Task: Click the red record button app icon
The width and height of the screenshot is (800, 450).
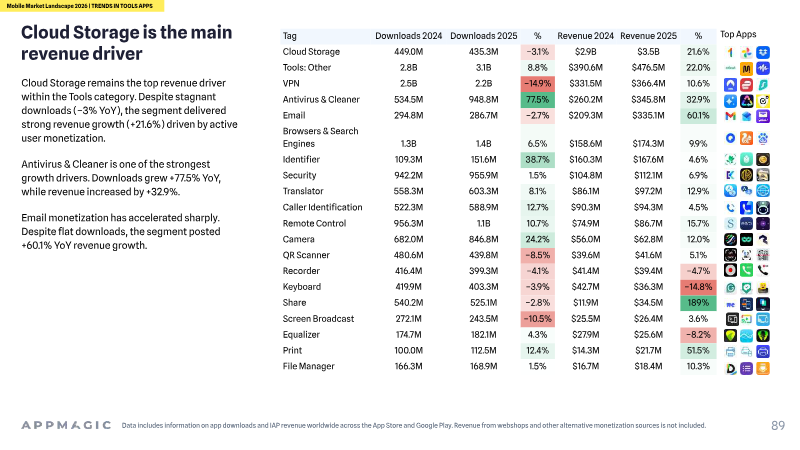Action: tap(730, 270)
